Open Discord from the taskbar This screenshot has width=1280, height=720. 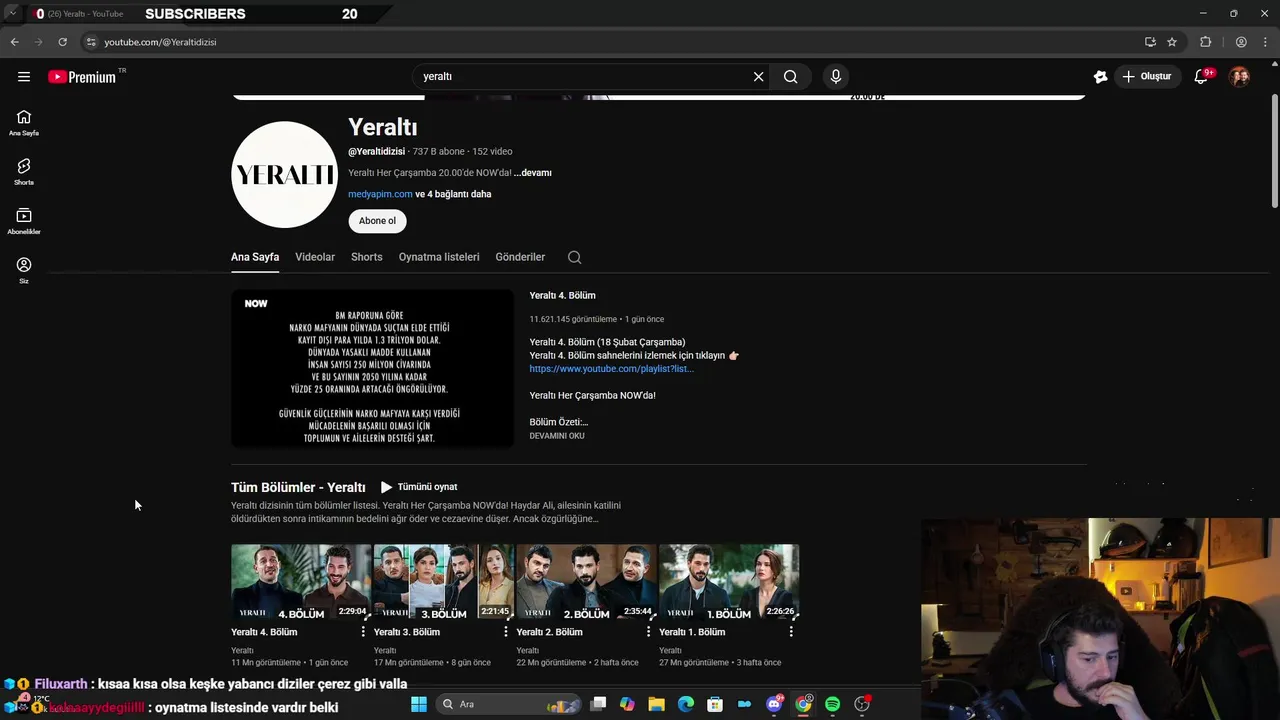coord(773,704)
